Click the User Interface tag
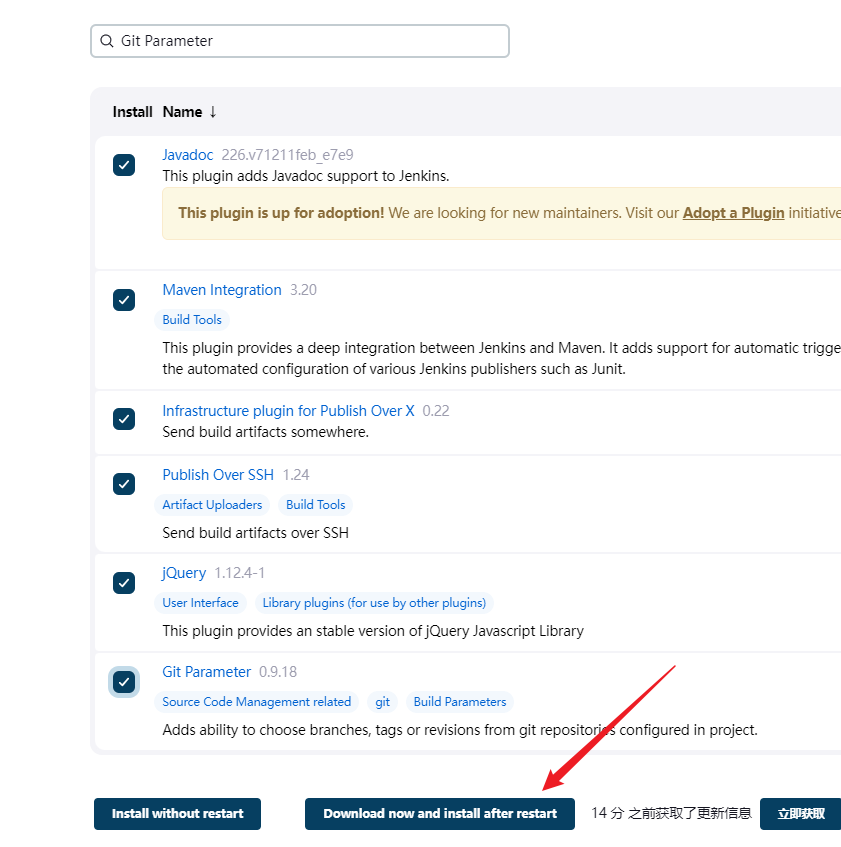 tap(200, 603)
